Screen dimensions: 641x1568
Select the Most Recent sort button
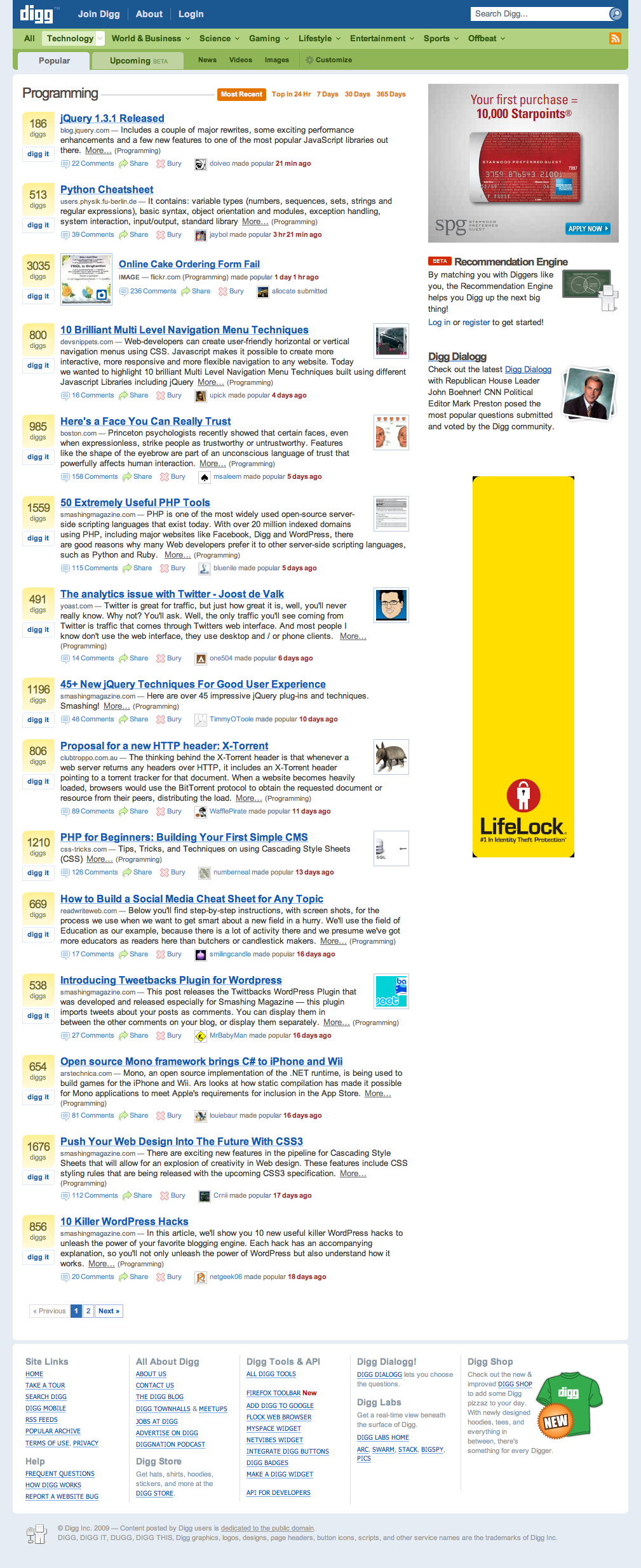click(x=241, y=94)
